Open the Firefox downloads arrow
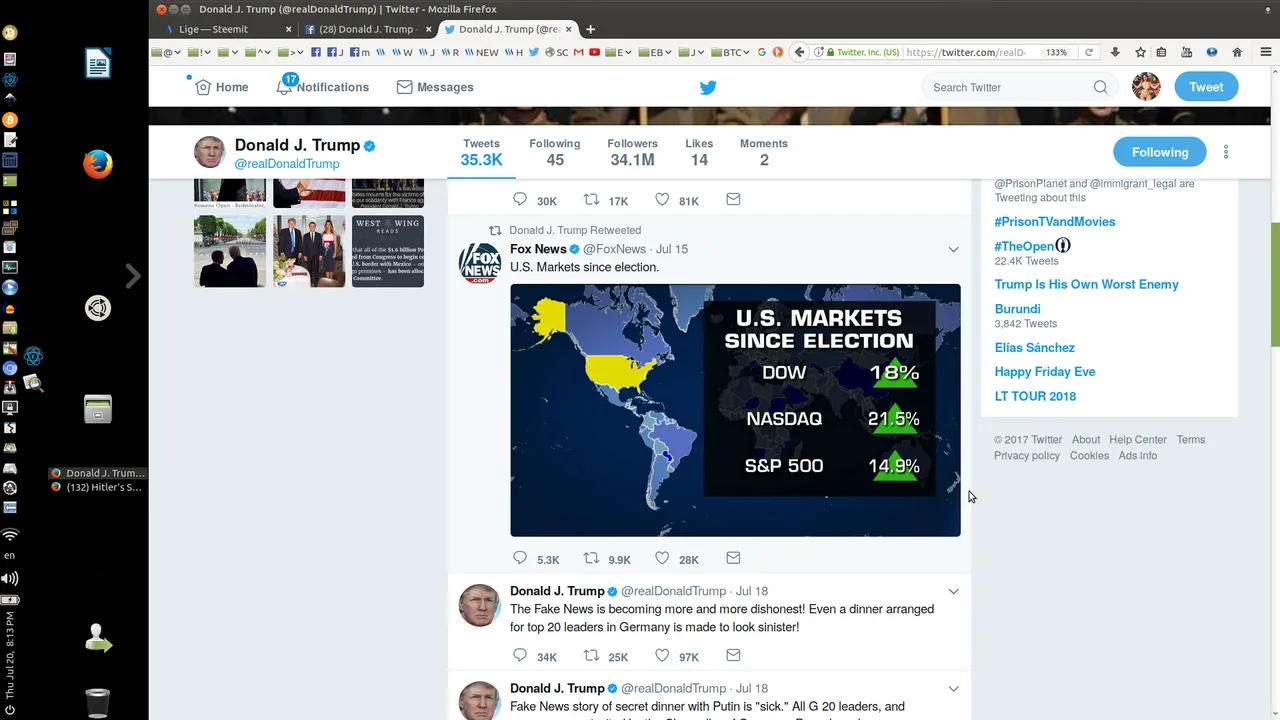 coord(1115,52)
